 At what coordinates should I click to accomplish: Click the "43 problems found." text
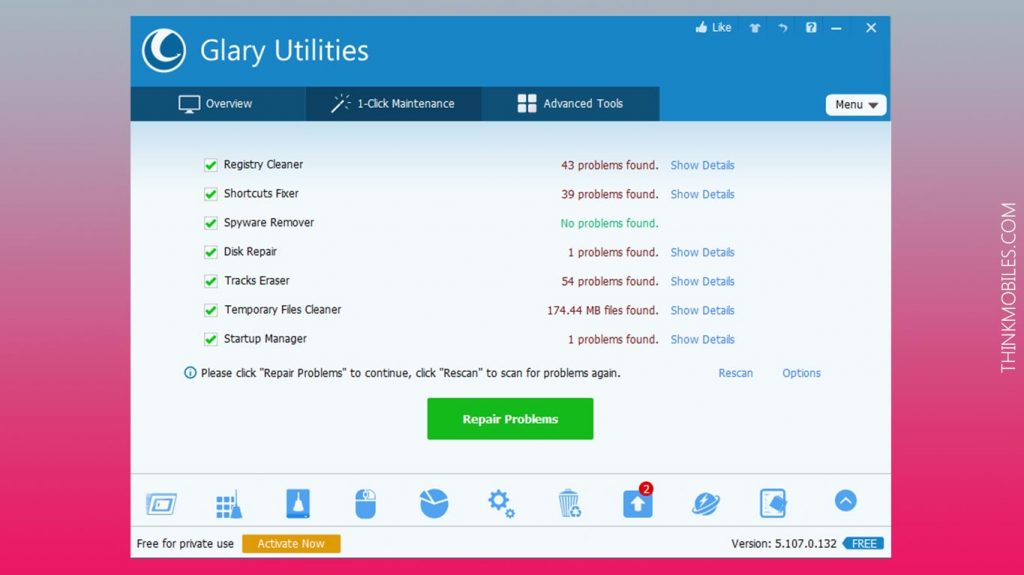click(609, 165)
